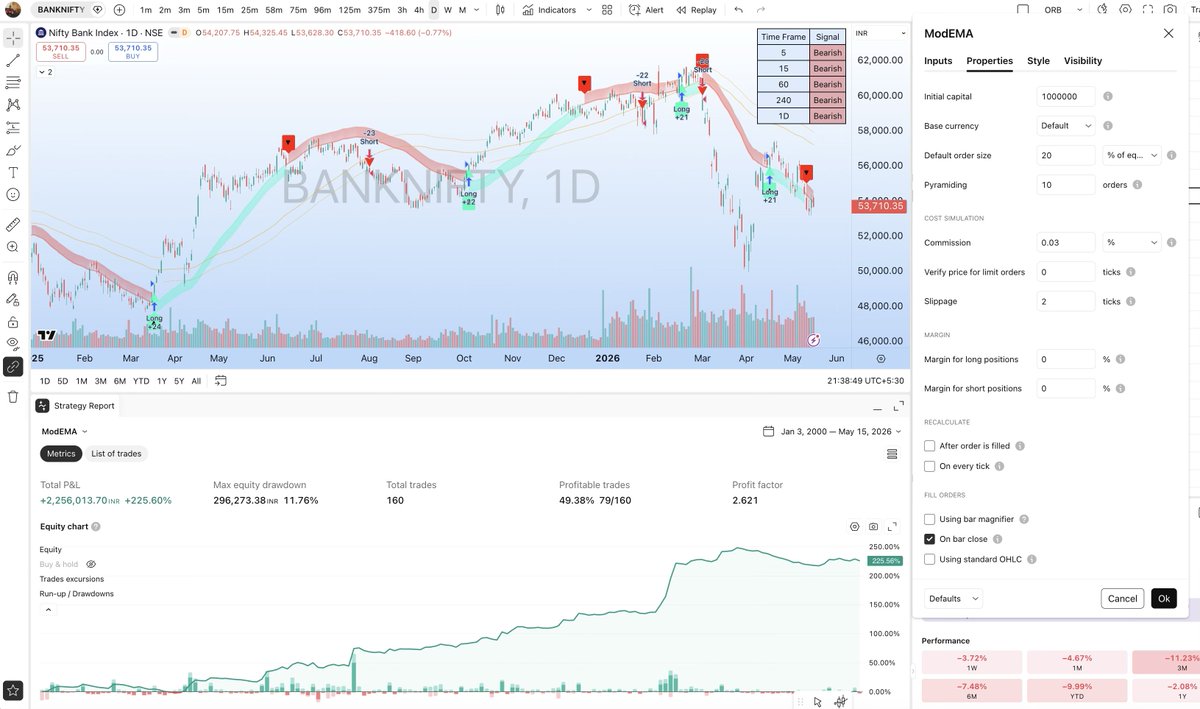
Task: Open the ModEMA strategy selector dropdown
Action: [65, 431]
